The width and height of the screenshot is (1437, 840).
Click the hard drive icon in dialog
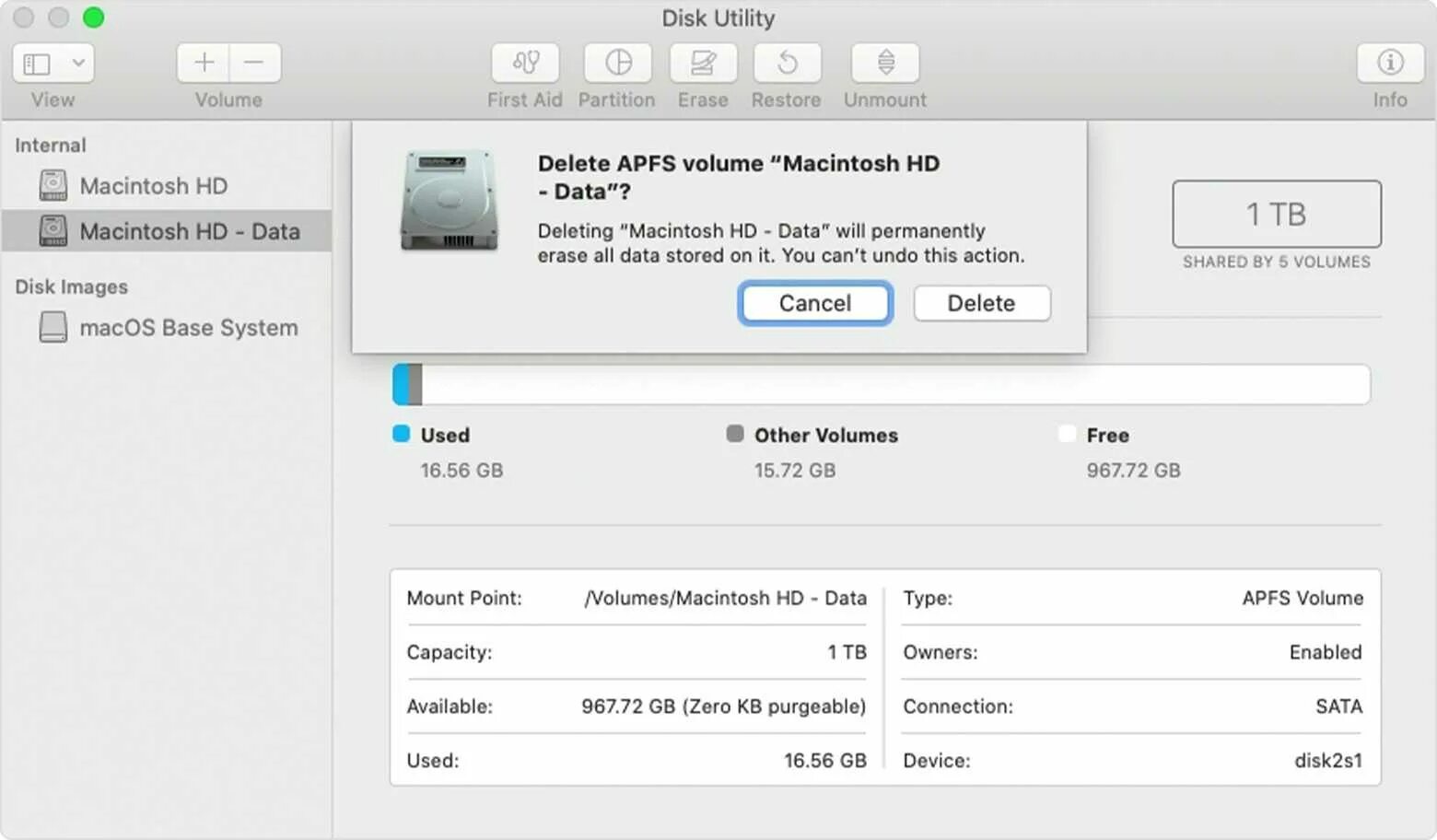click(450, 201)
